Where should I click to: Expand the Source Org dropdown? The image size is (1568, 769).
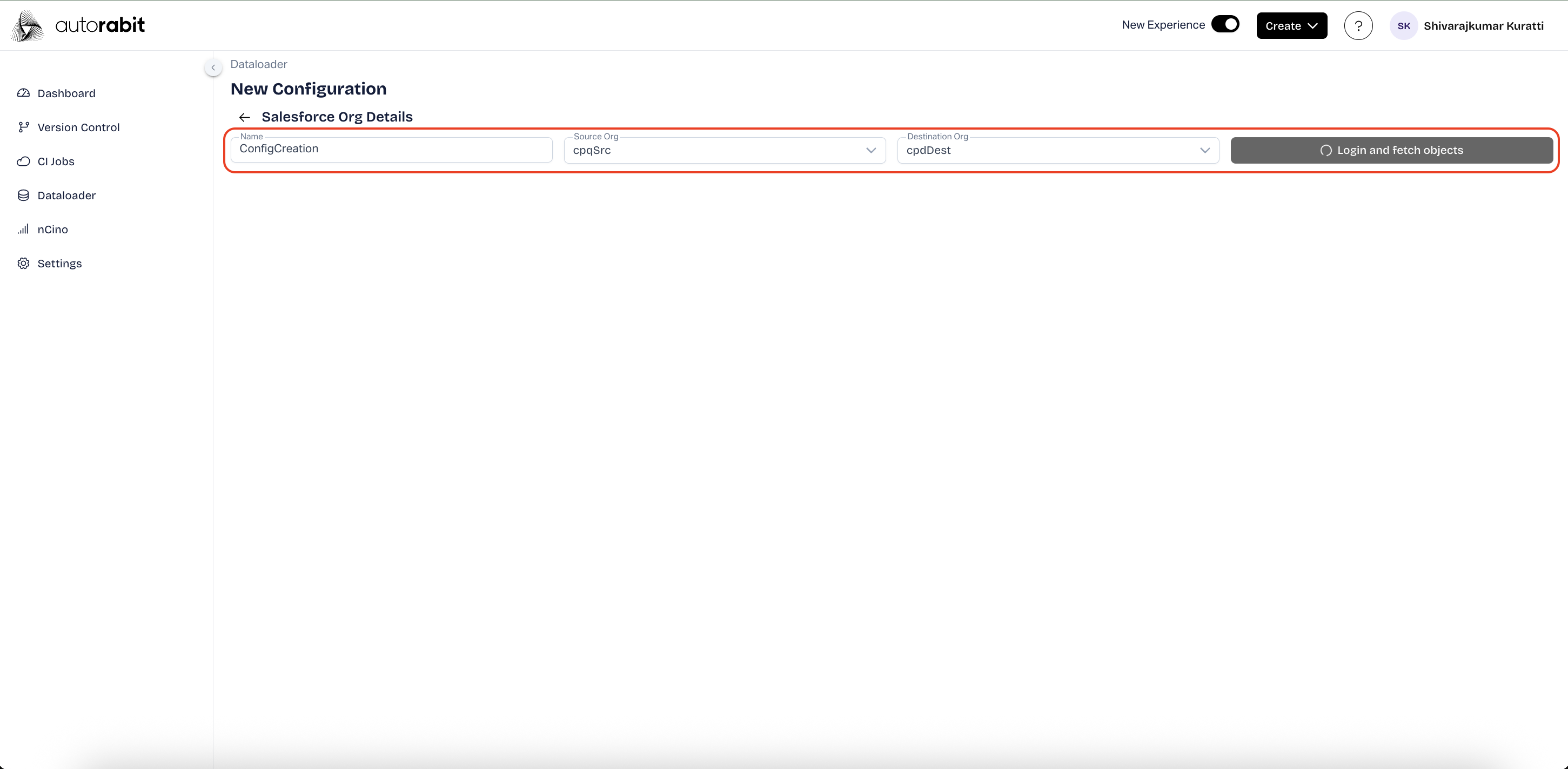870,150
